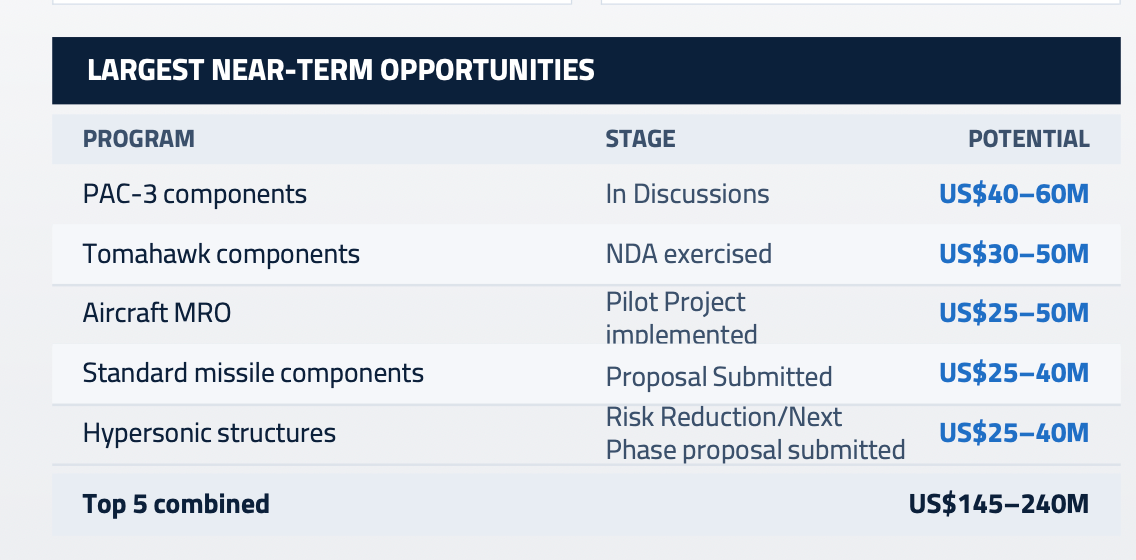Click the PAC-3 components row label

pyautogui.click(x=194, y=194)
